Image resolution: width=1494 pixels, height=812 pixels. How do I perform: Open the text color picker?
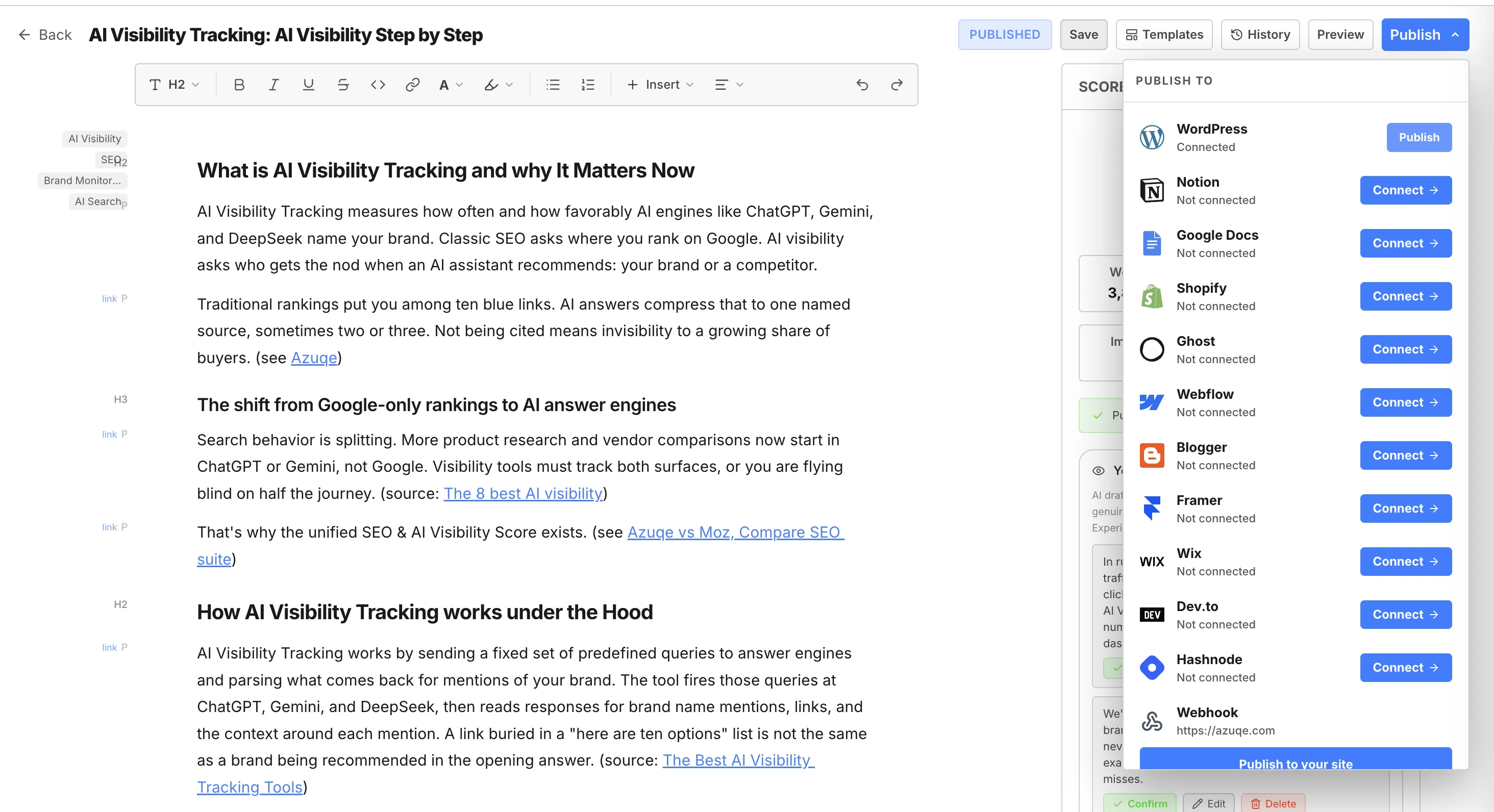pos(451,85)
